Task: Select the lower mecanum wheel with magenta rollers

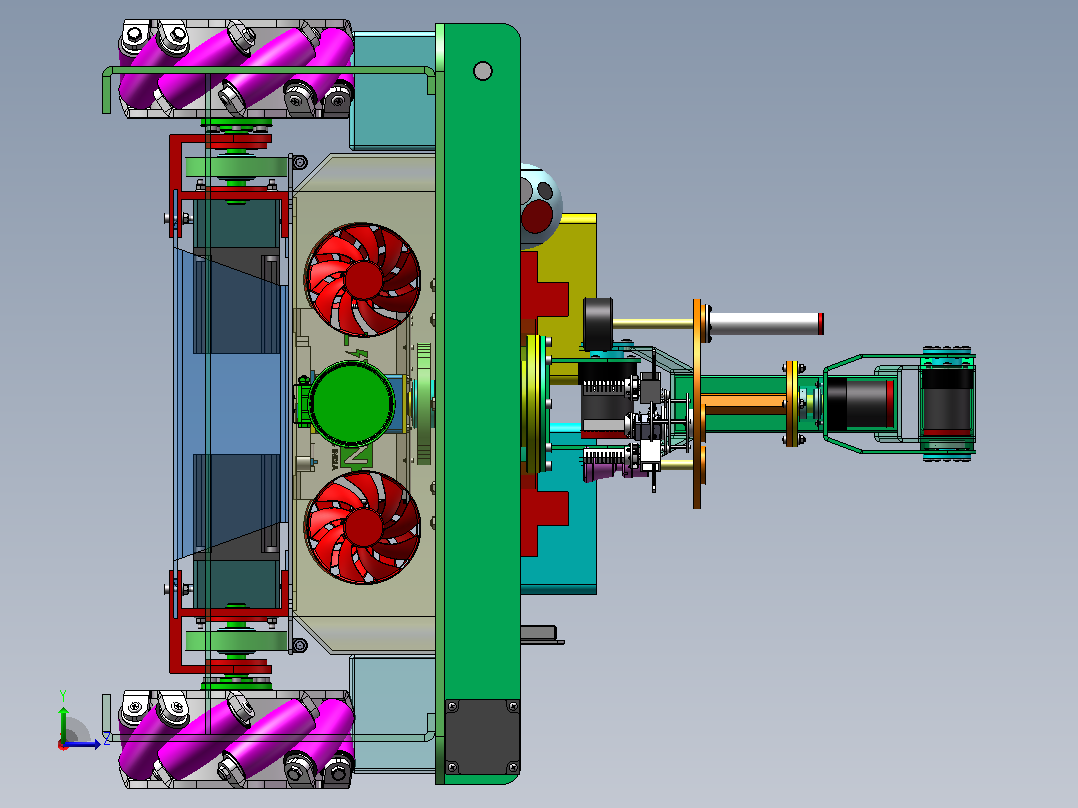Action: pos(236,739)
